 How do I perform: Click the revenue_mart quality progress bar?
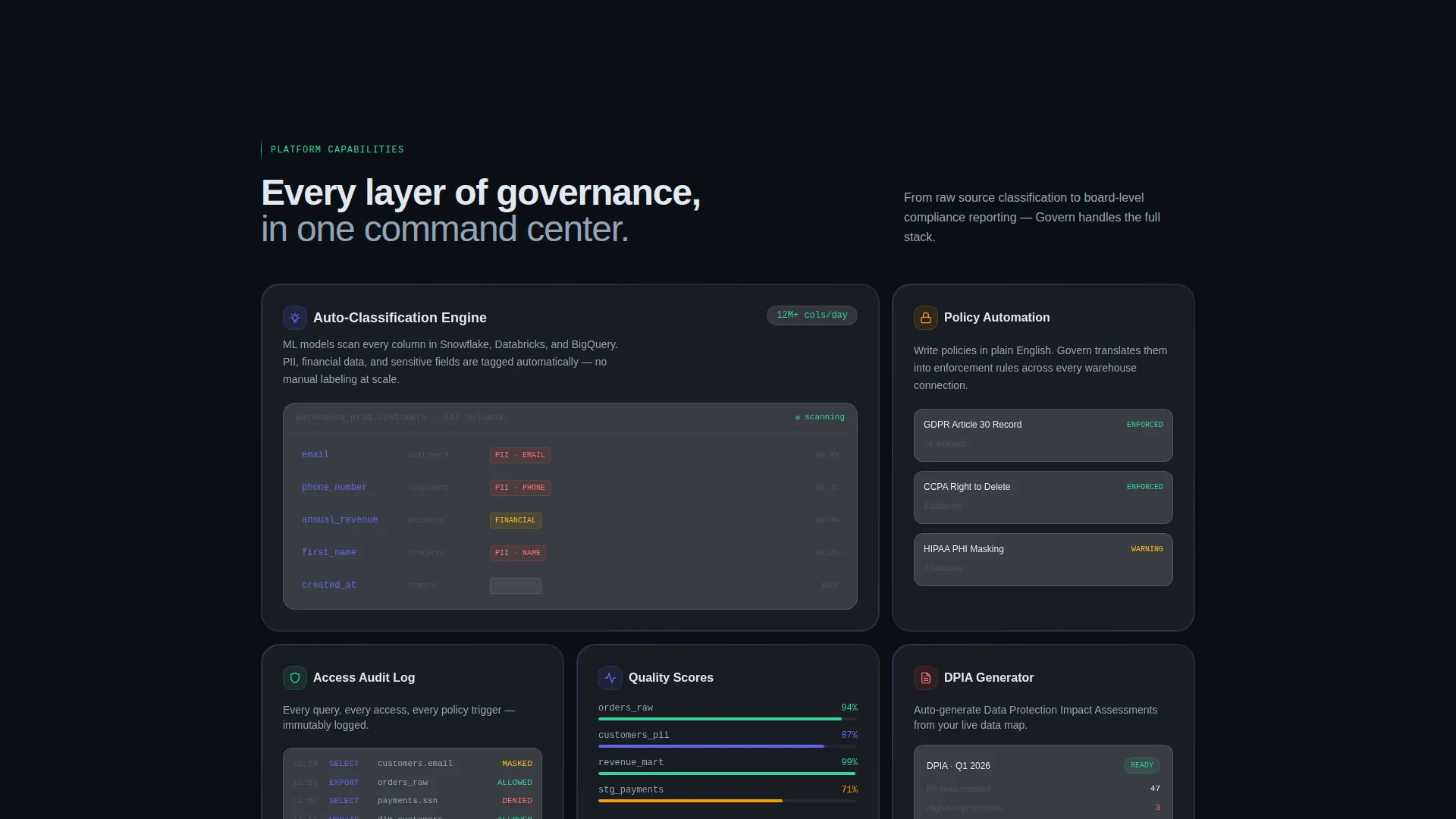point(728,773)
